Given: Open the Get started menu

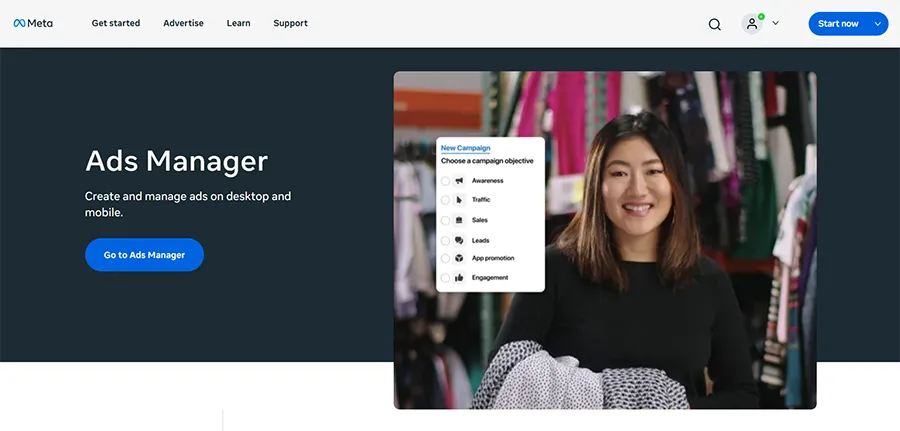Looking at the screenshot, I should tap(116, 23).
